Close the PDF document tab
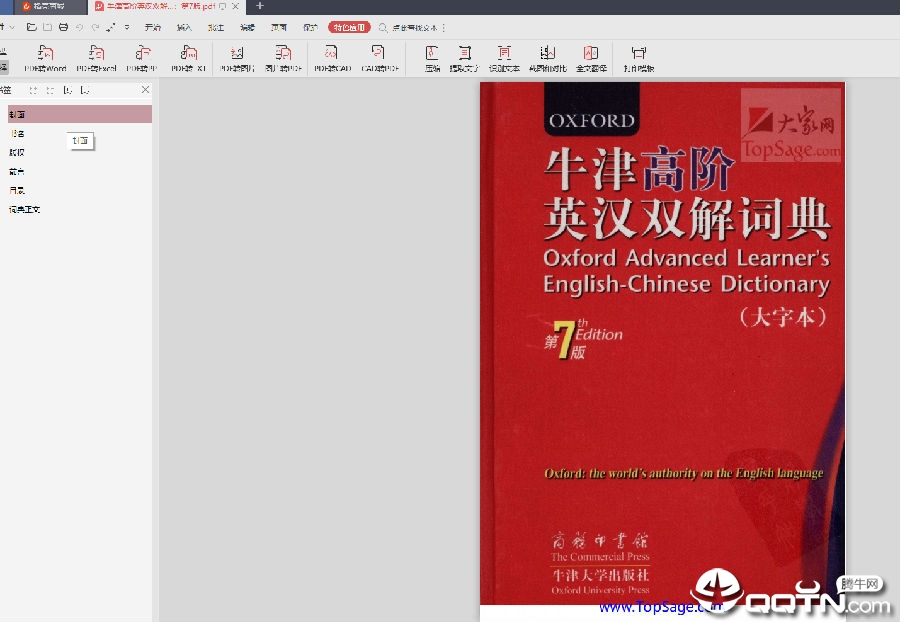Viewport: 900px width, 622px height. click(235, 6)
